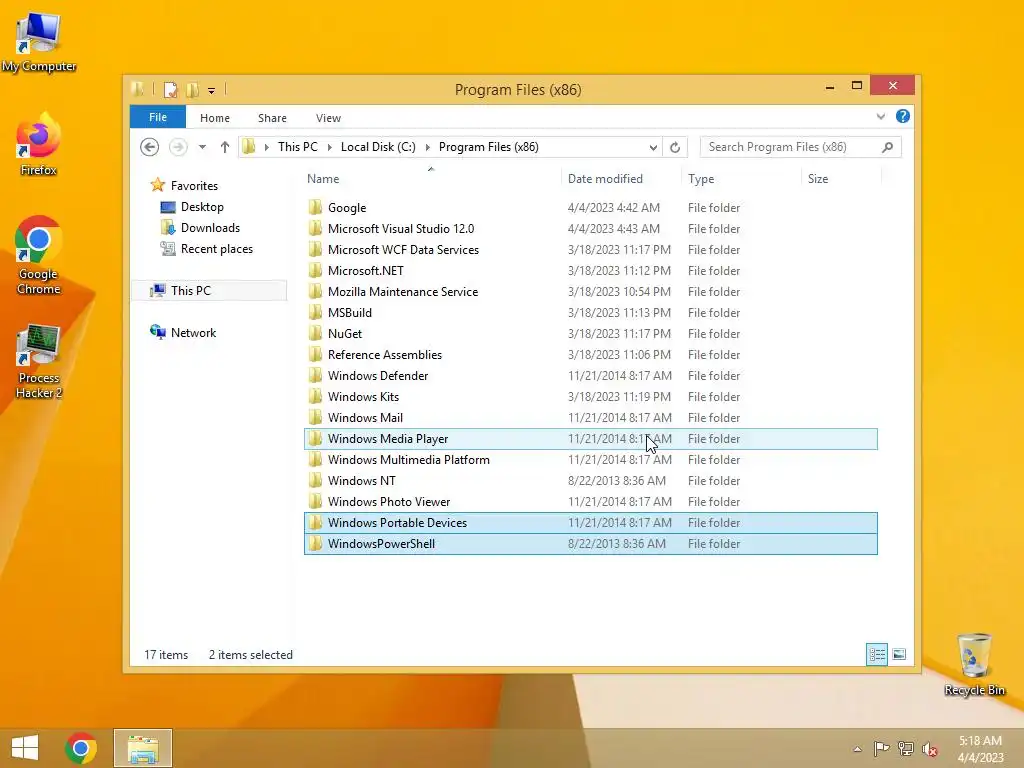Select This PC in navigation pane

pos(209,291)
